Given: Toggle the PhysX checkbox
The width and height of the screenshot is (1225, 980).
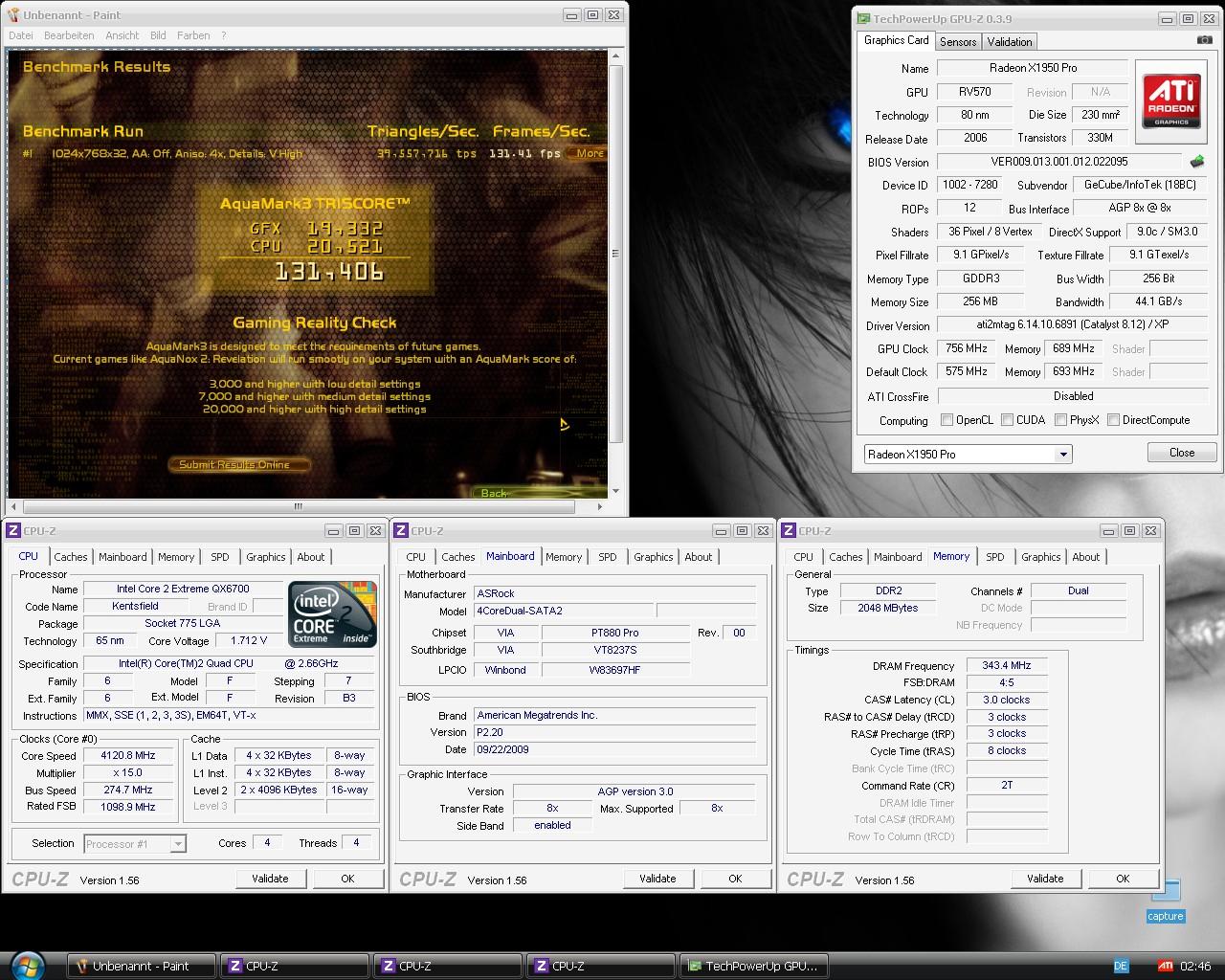Looking at the screenshot, I should pos(1060,420).
